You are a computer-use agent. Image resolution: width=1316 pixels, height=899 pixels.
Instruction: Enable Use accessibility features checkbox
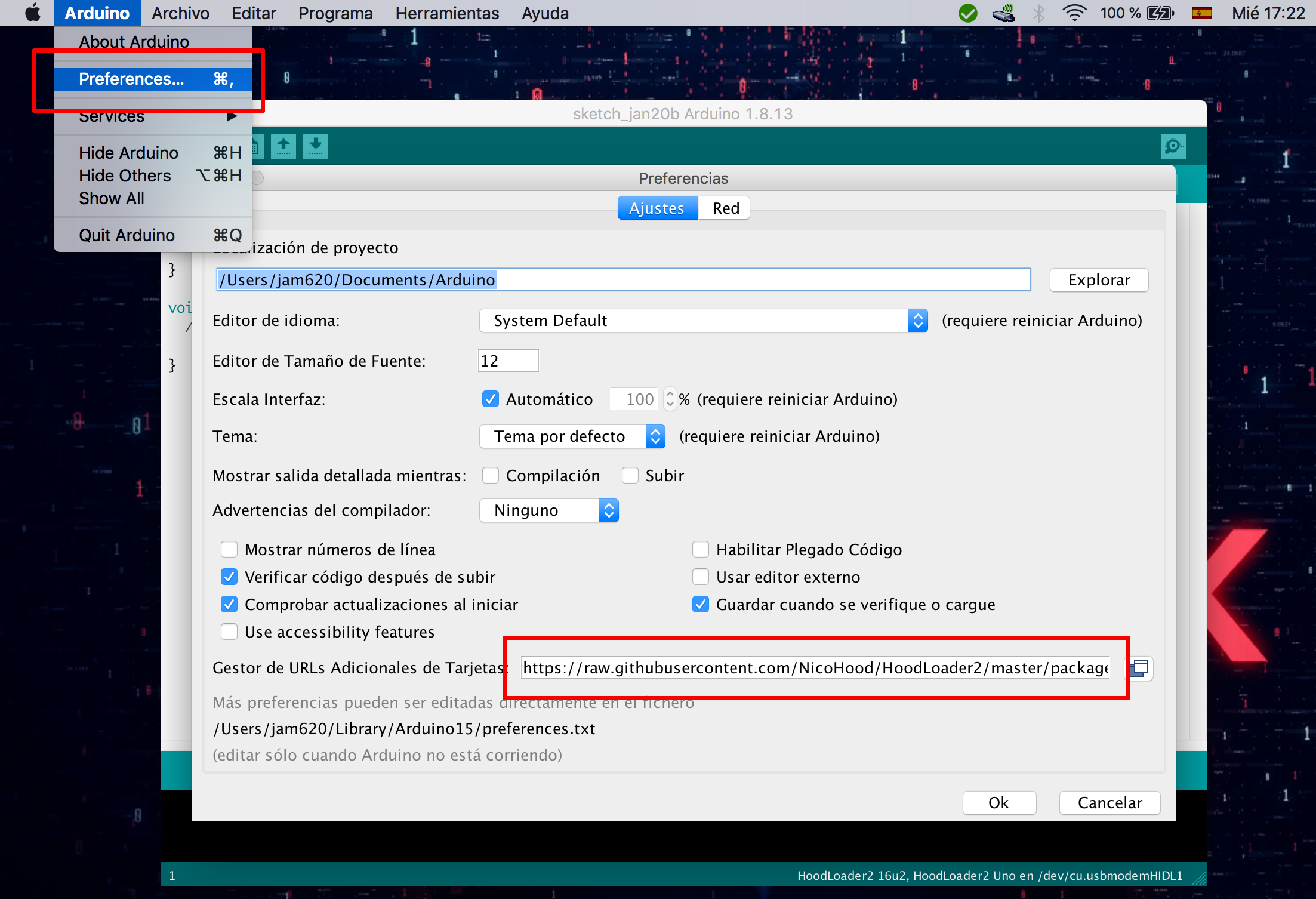pos(229,632)
